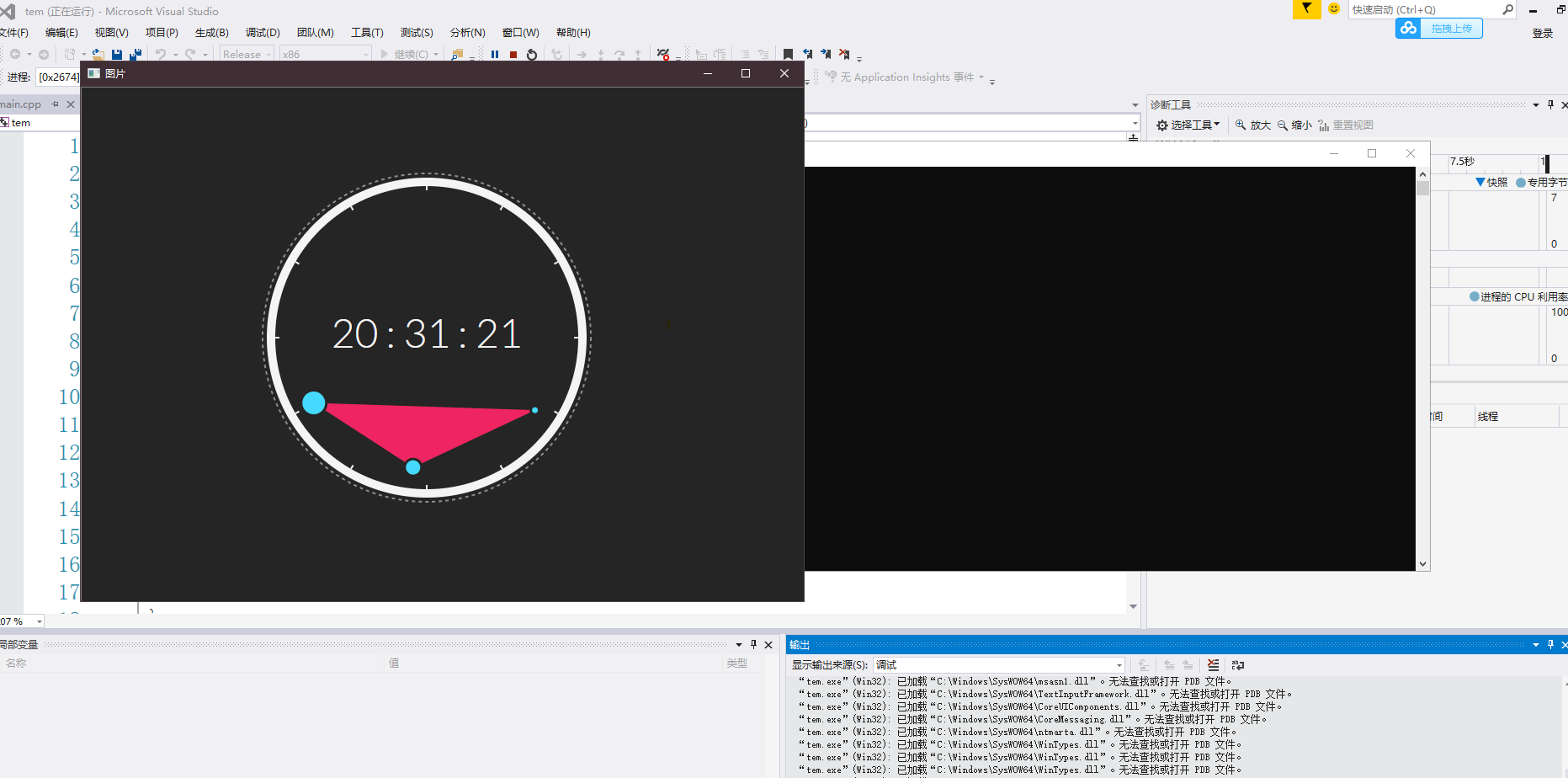Open the Build (生成) menu
Screen dimensions: 1568x778
[211, 32]
